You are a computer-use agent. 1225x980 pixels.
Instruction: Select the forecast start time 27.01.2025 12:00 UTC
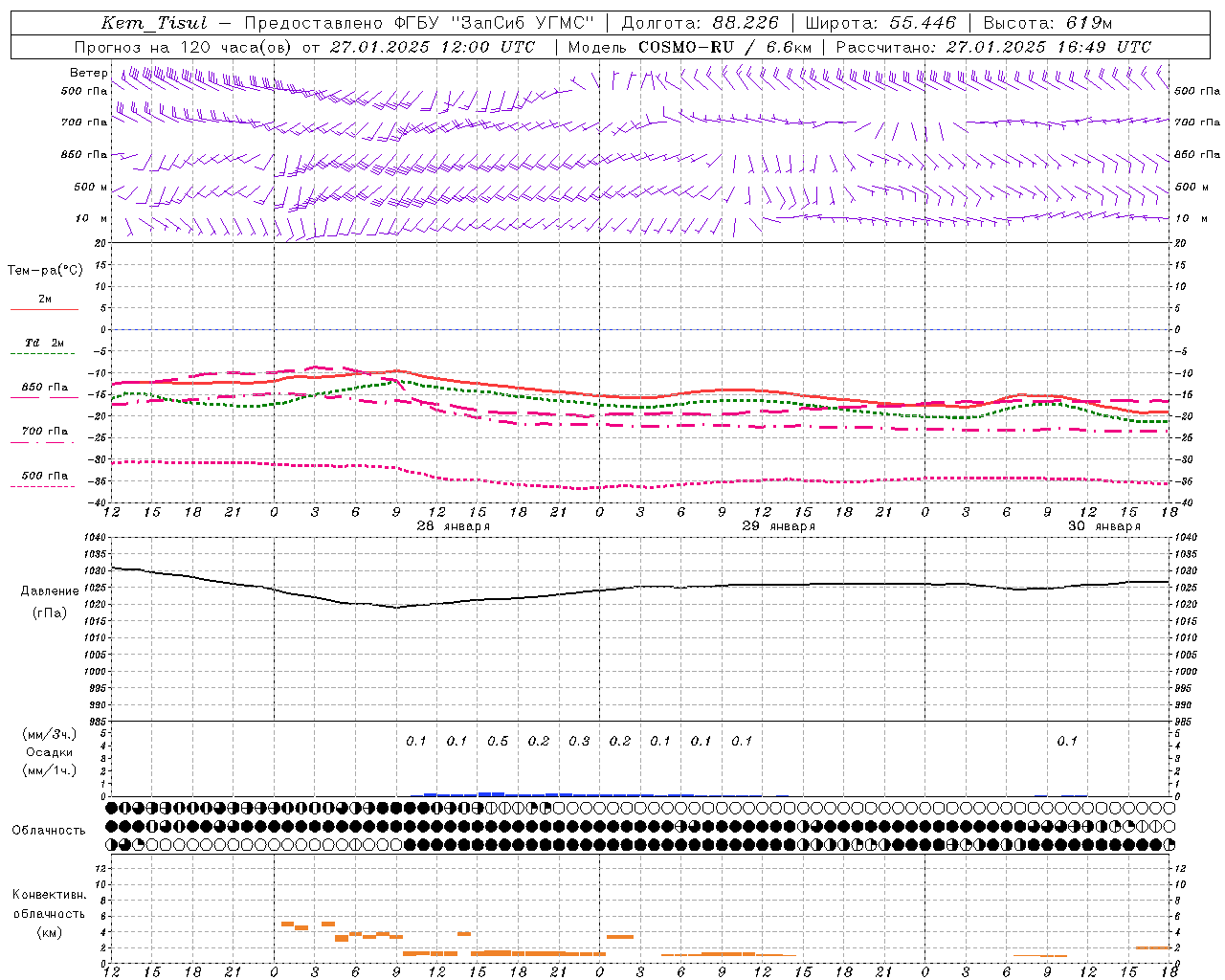coord(433,47)
